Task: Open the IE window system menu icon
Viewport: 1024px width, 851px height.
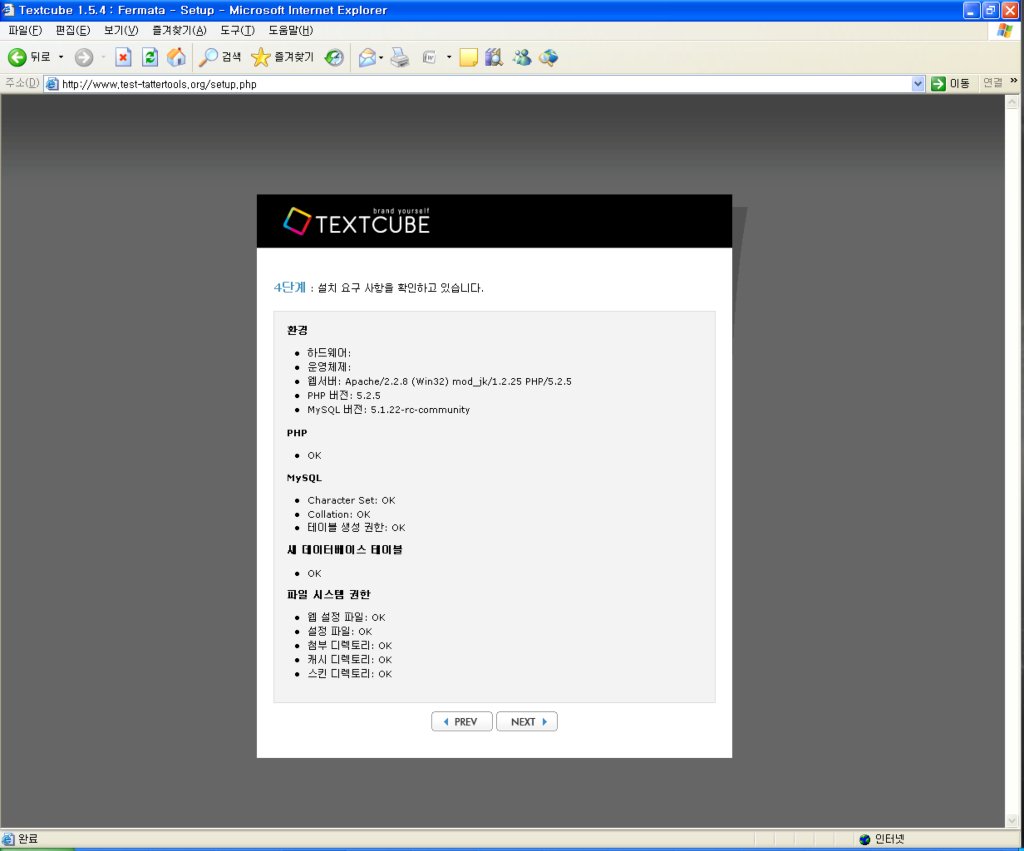Action: tap(8, 10)
